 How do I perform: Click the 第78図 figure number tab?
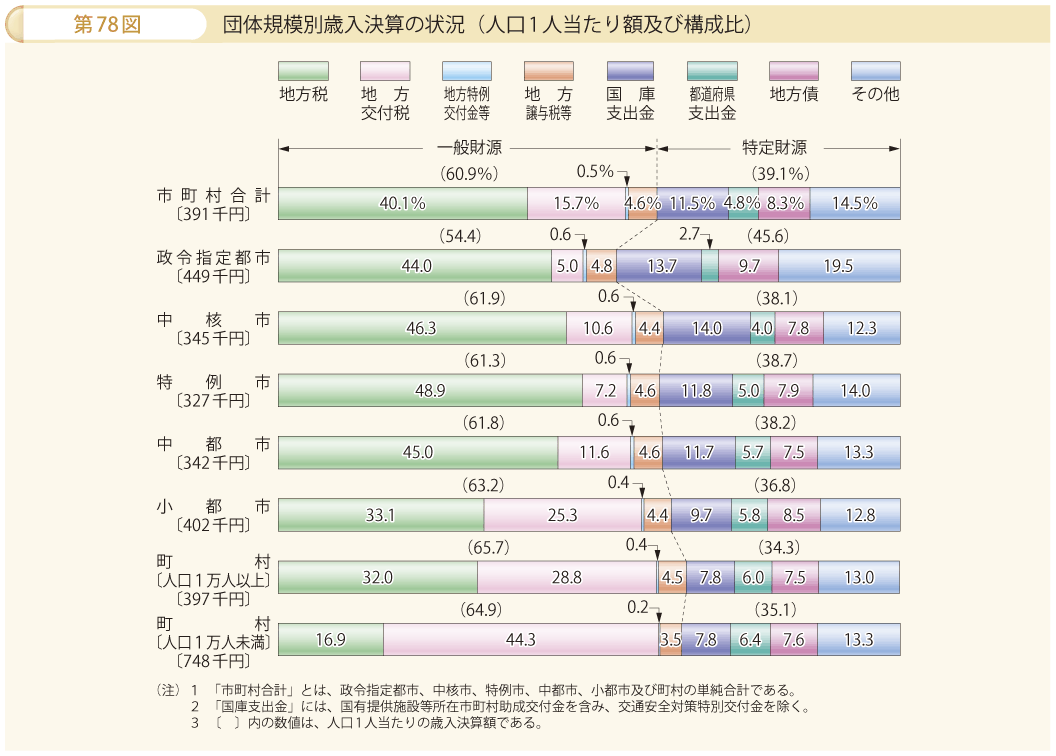tap(107, 25)
